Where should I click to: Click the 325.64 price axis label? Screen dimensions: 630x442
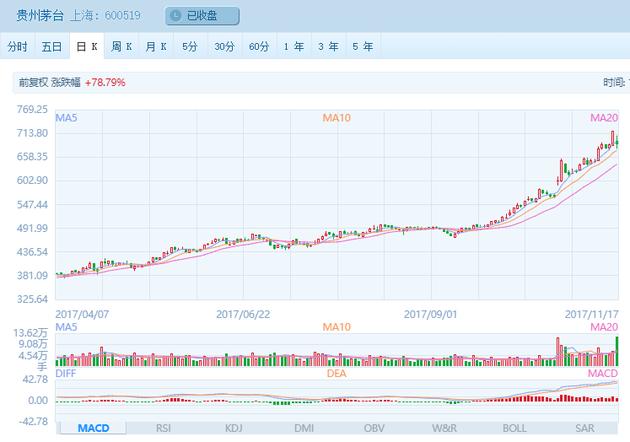click(32, 299)
